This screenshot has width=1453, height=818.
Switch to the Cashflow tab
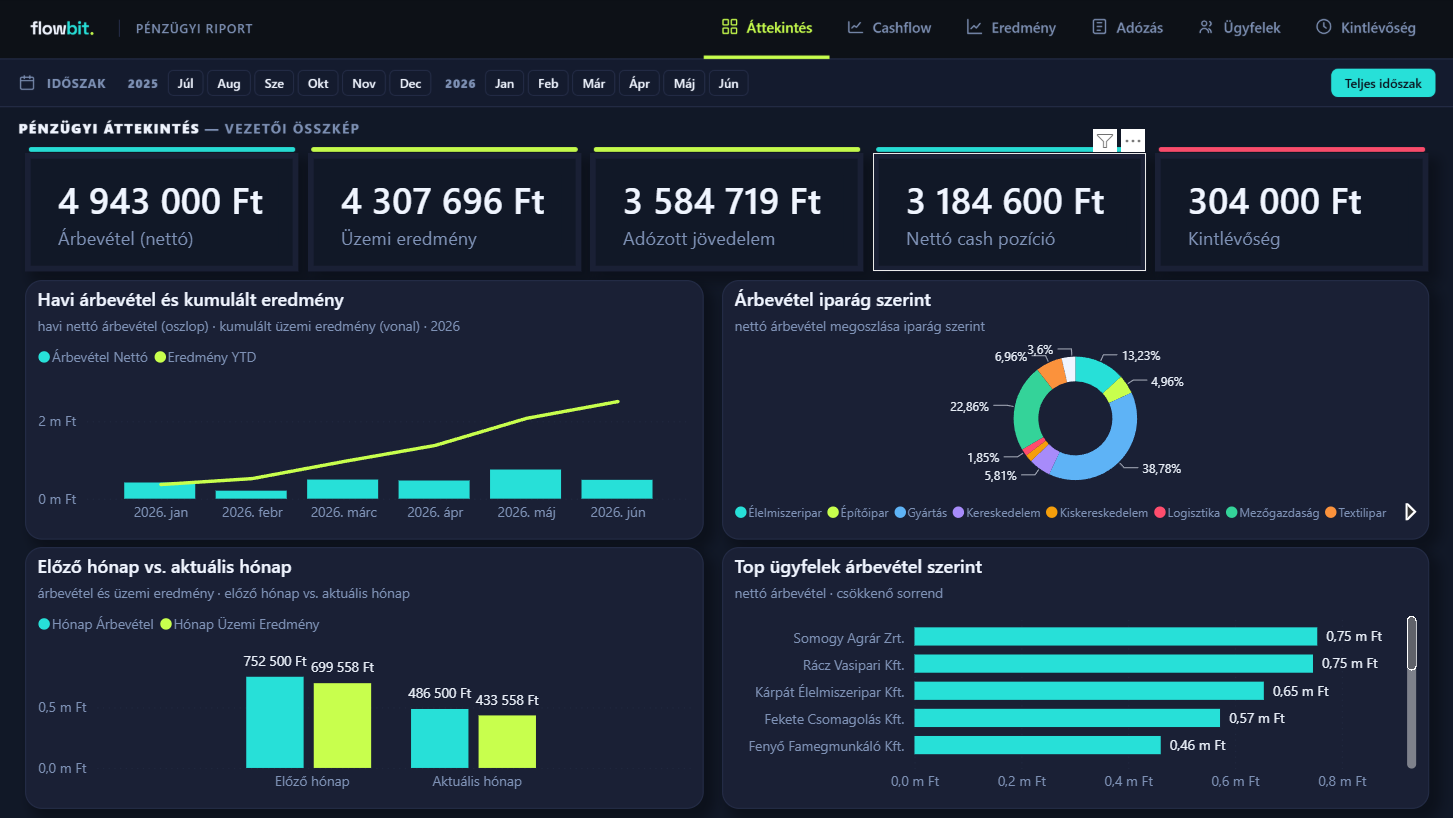click(x=889, y=28)
